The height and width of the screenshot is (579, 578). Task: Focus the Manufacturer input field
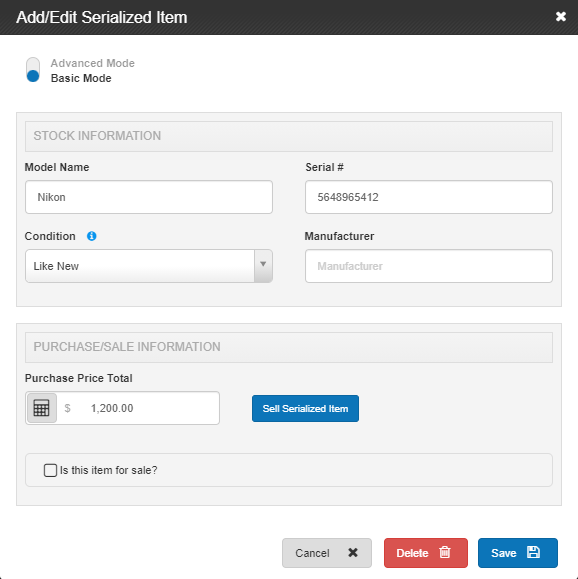tap(429, 266)
